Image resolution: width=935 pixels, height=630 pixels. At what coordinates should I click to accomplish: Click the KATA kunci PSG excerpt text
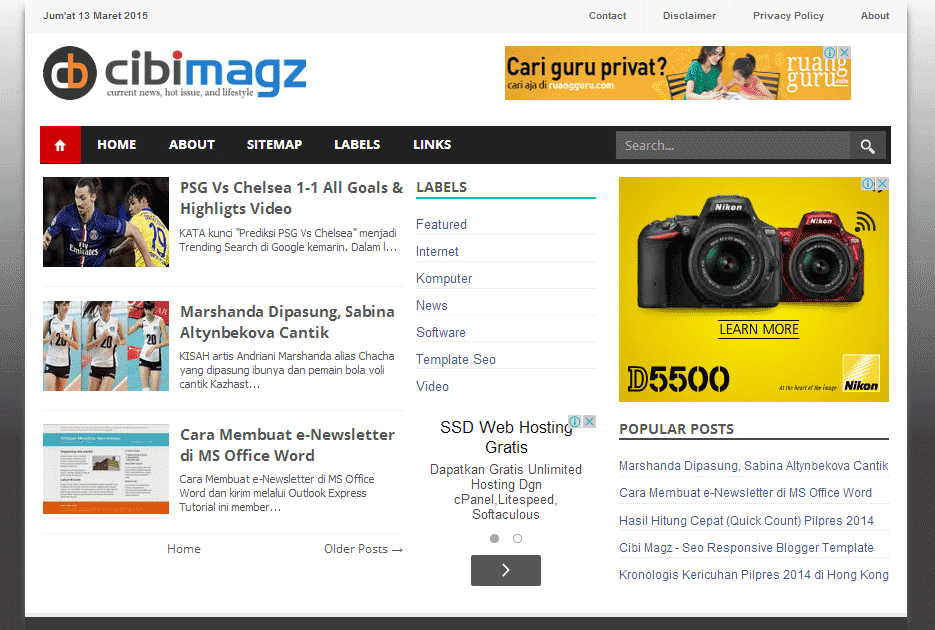[x=288, y=240]
